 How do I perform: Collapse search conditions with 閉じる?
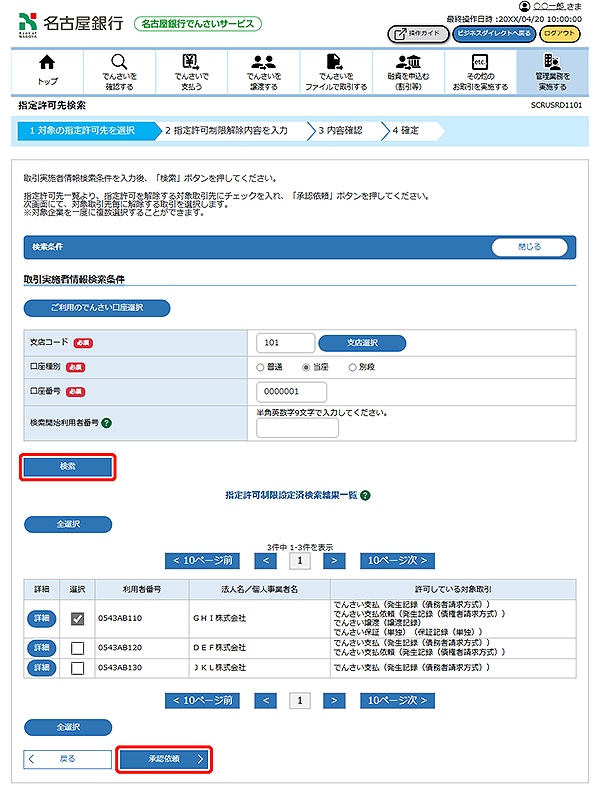coord(529,247)
